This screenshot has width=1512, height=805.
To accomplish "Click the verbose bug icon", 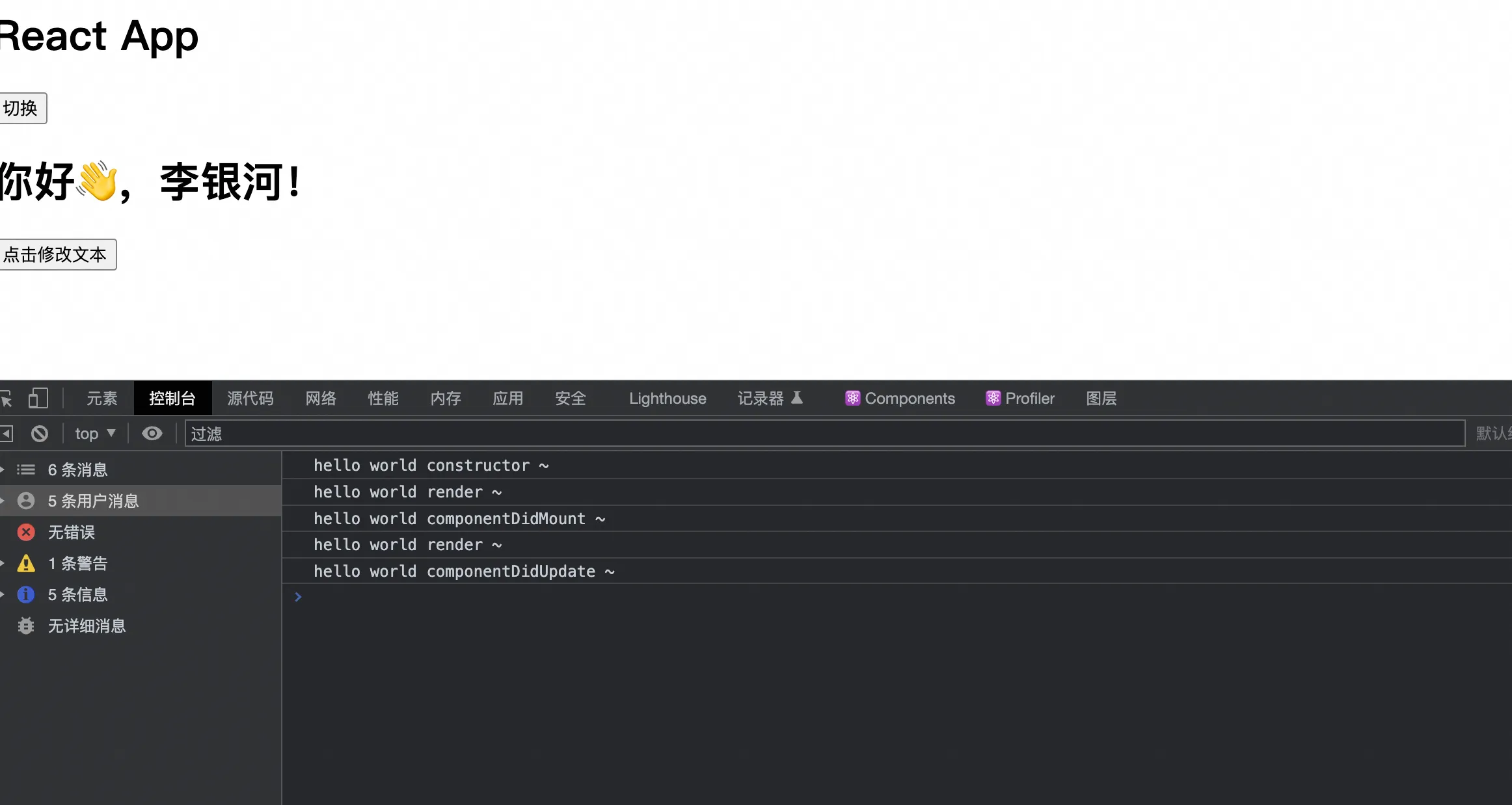I will point(26,626).
